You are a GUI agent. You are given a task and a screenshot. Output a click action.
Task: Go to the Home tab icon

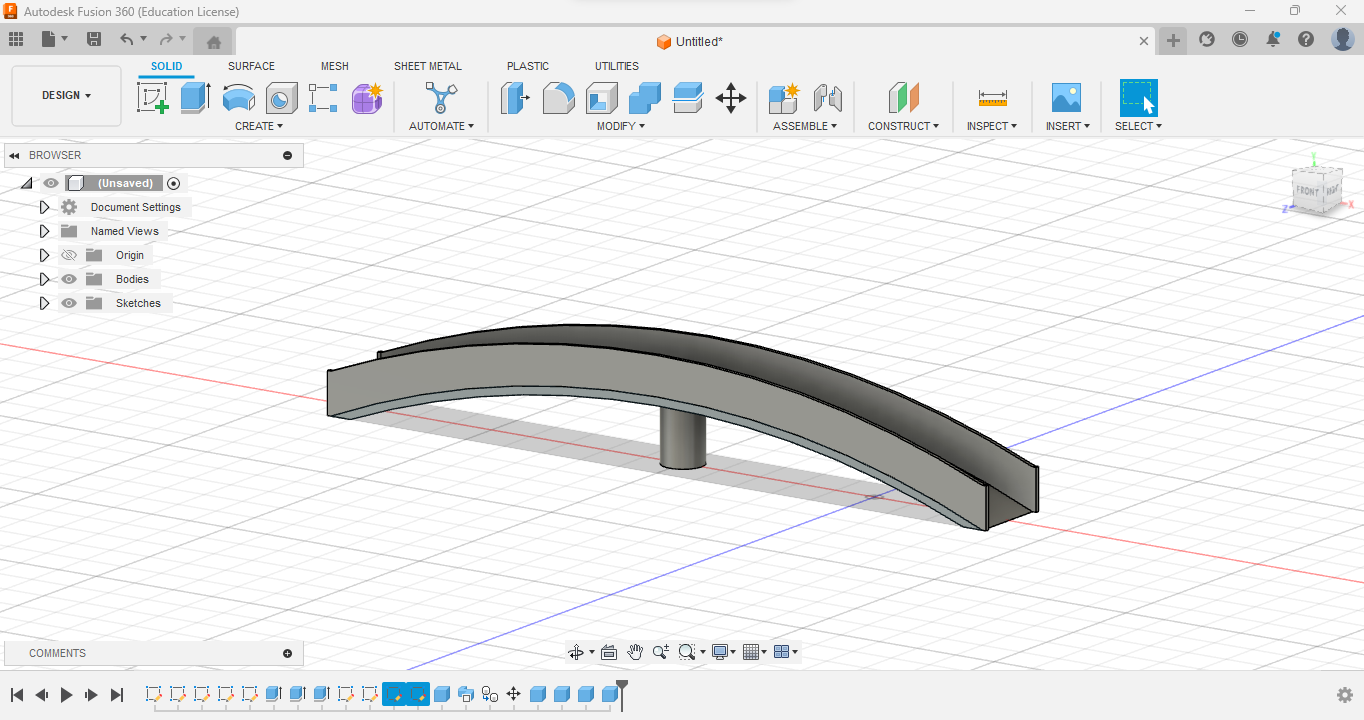pos(213,41)
